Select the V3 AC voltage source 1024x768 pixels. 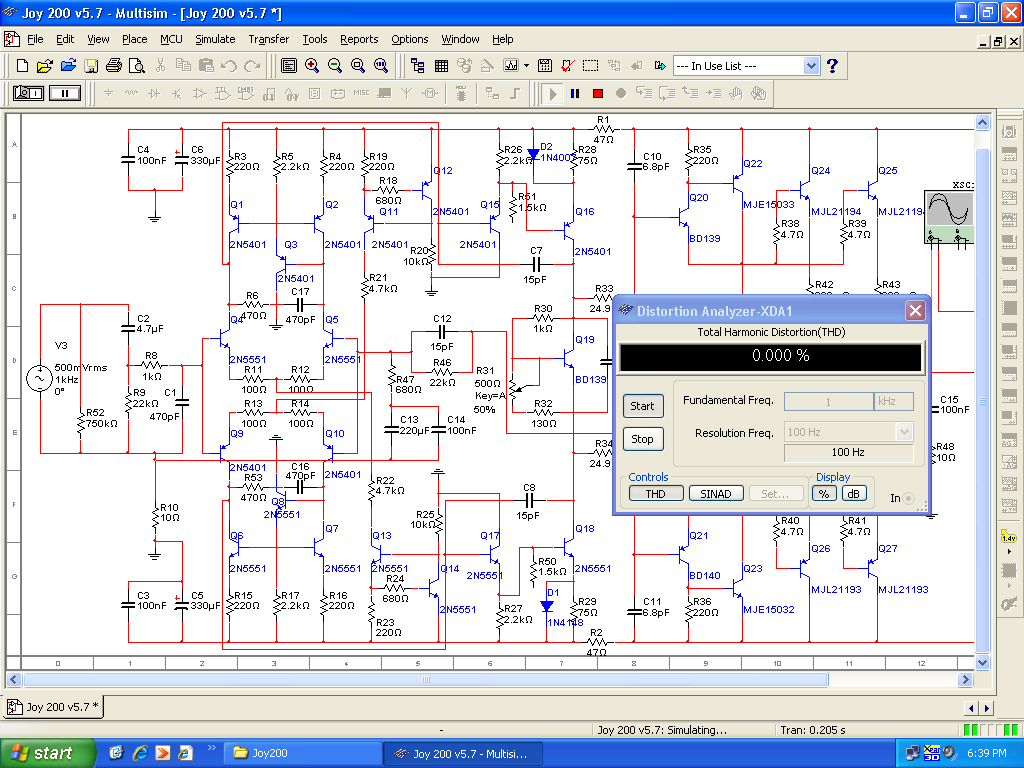[x=39, y=379]
